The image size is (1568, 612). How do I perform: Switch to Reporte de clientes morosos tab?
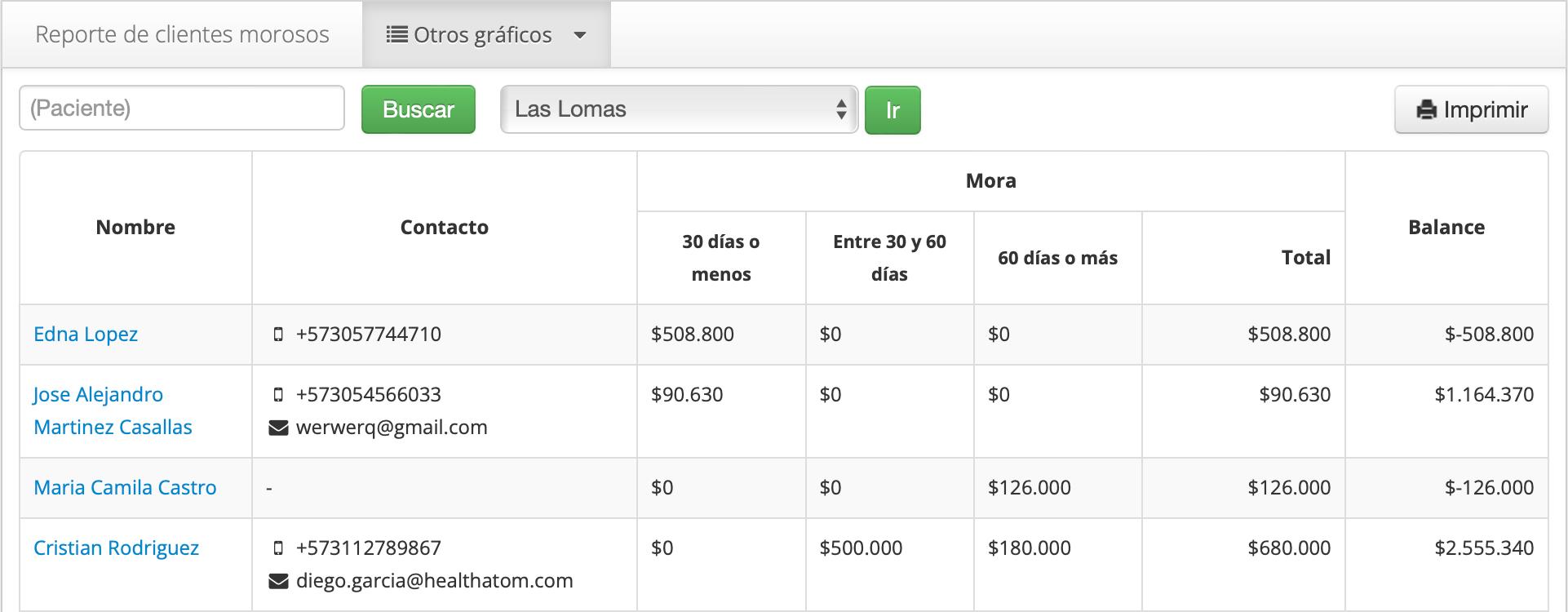(182, 34)
